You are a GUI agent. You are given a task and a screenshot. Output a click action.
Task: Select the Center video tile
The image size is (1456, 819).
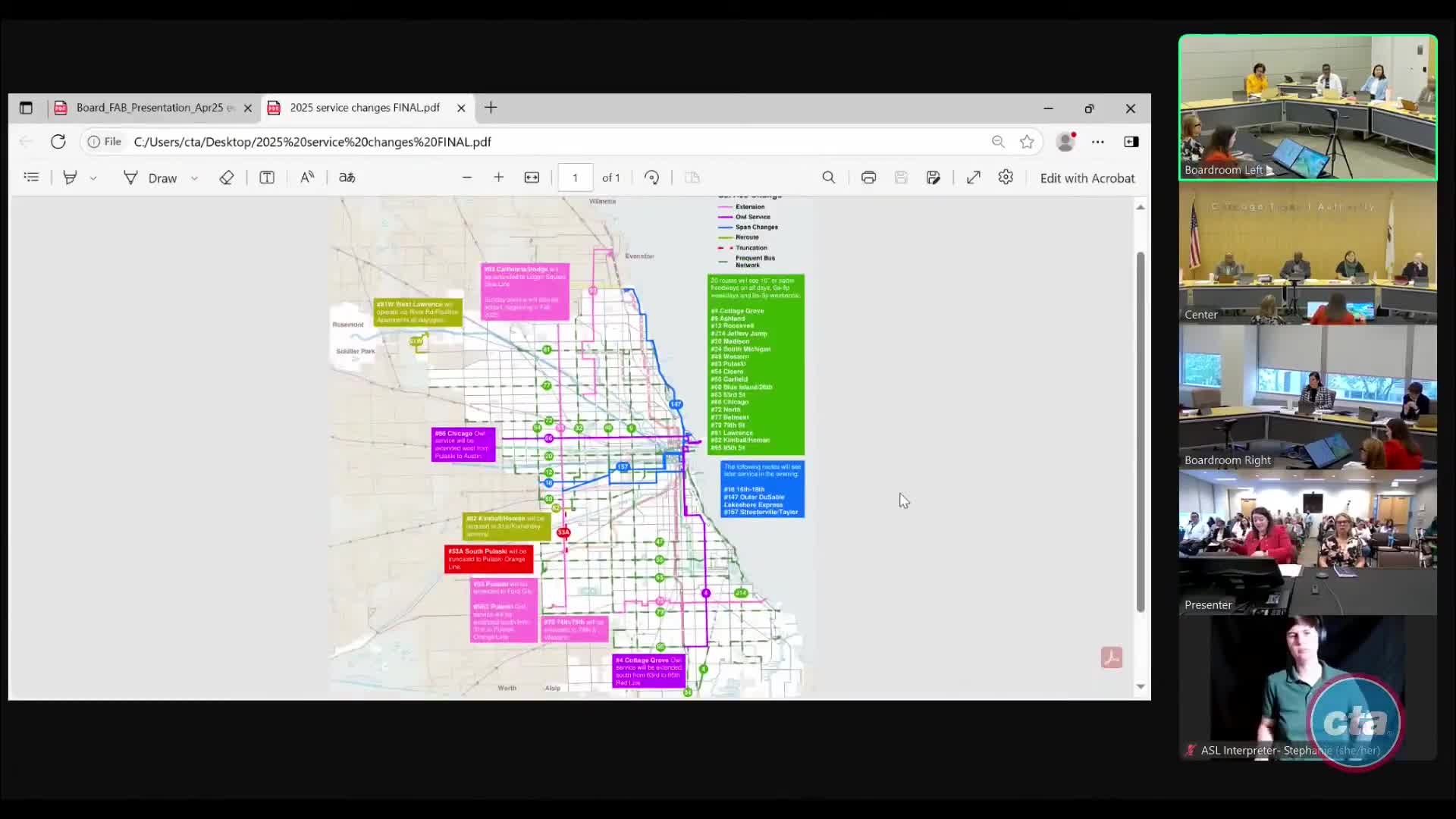[1307, 253]
